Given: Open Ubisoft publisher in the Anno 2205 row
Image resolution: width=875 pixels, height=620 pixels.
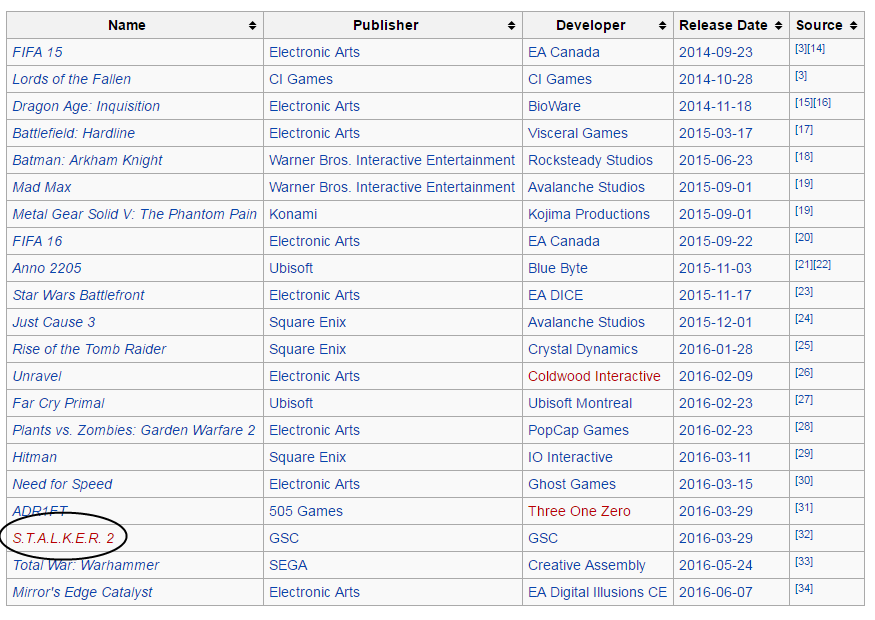Looking at the screenshot, I should (x=291, y=268).
